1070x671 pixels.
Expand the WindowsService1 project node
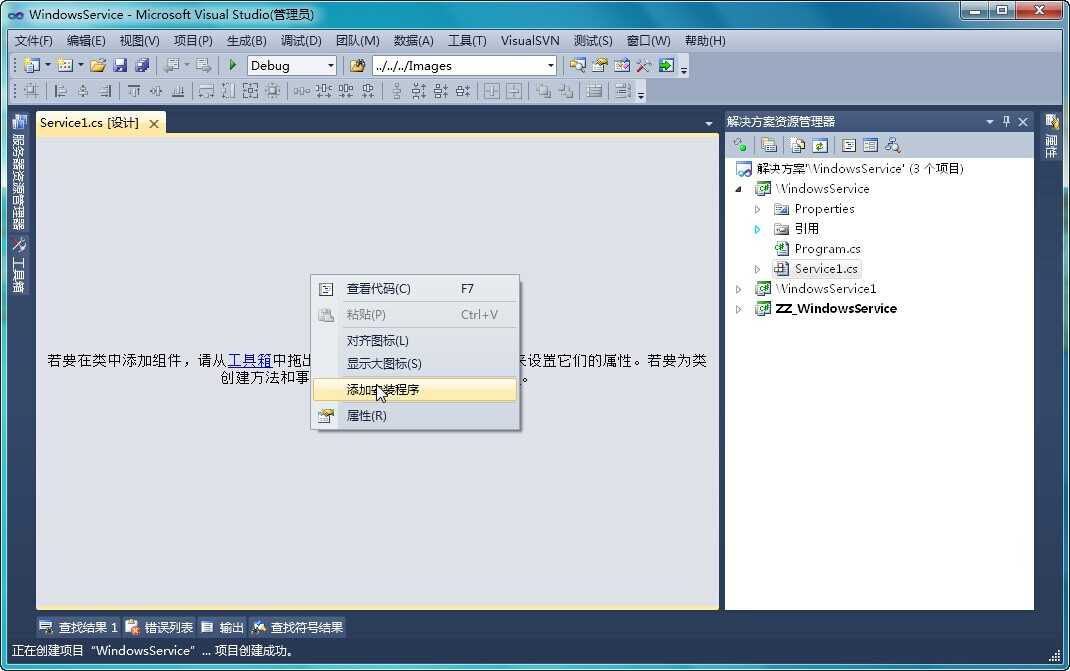pos(738,289)
